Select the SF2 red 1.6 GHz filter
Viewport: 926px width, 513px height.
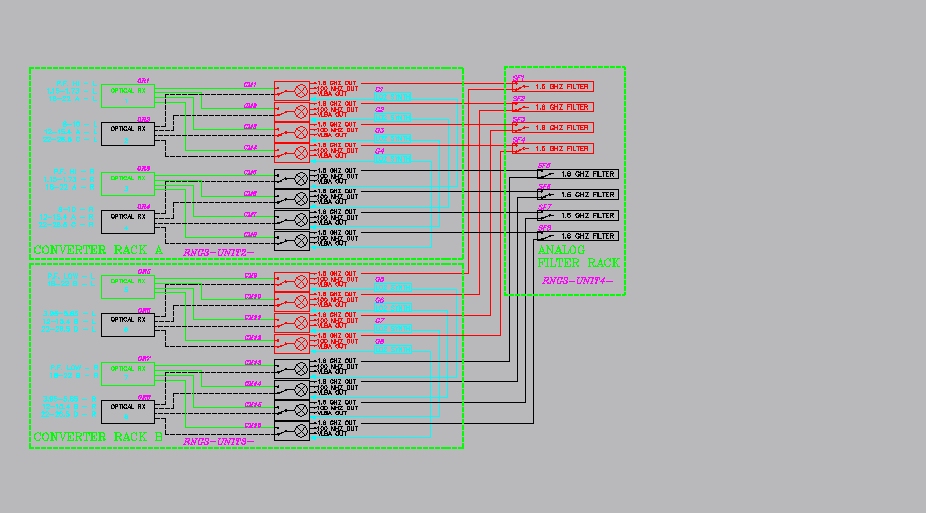pyautogui.click(x=553, y=107)
